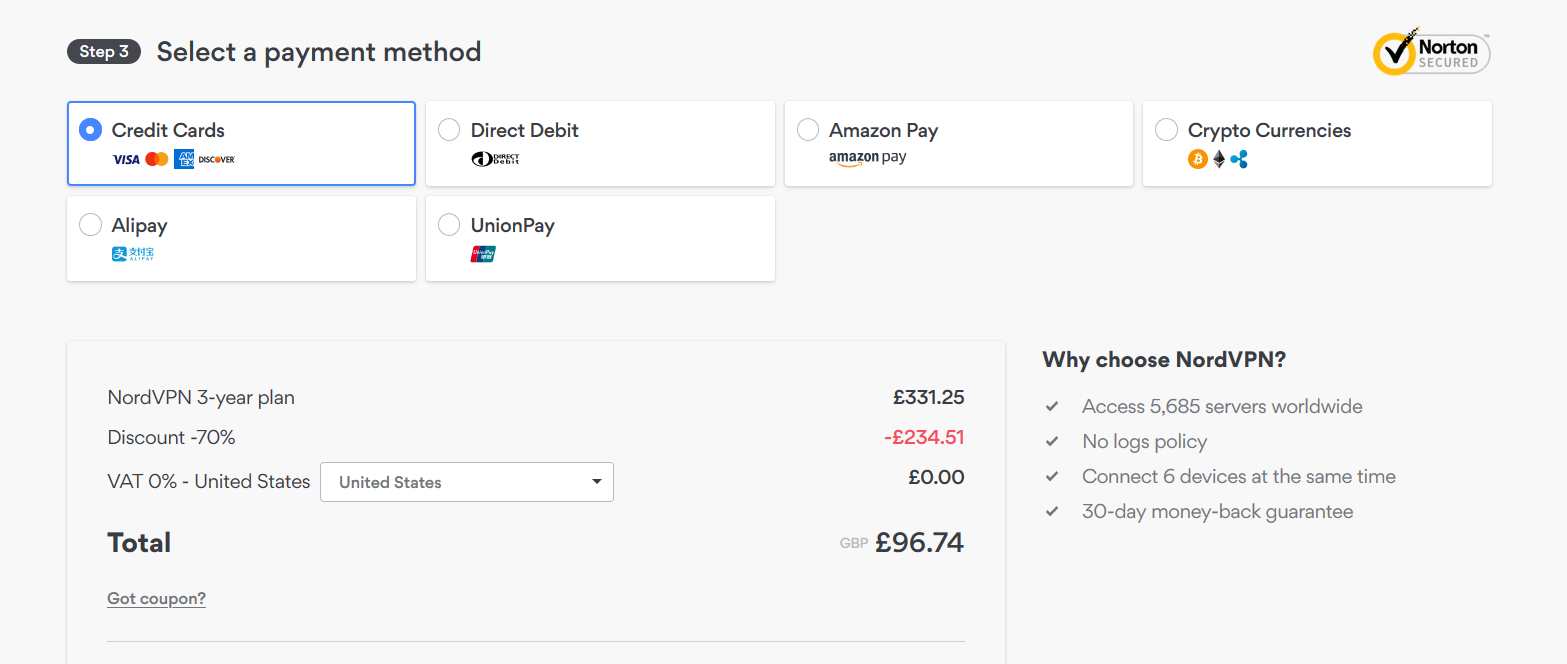Image resolution: width=1567 pixels, height=664 pixels.
Task: Pick the Alipay radio button
Action: pos(91,225)
